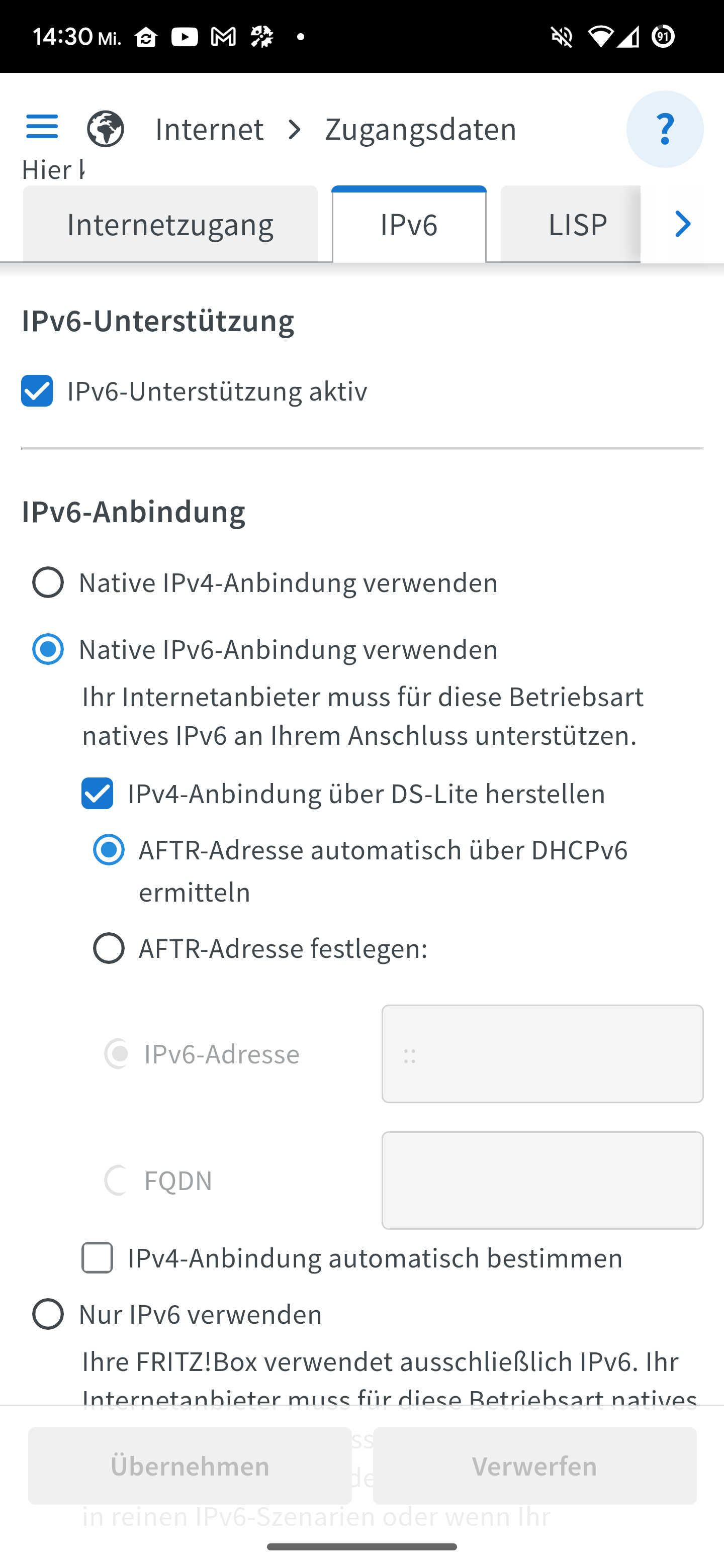Click the Verwerfen button
724x1568 pixels.
(534, 1466)
